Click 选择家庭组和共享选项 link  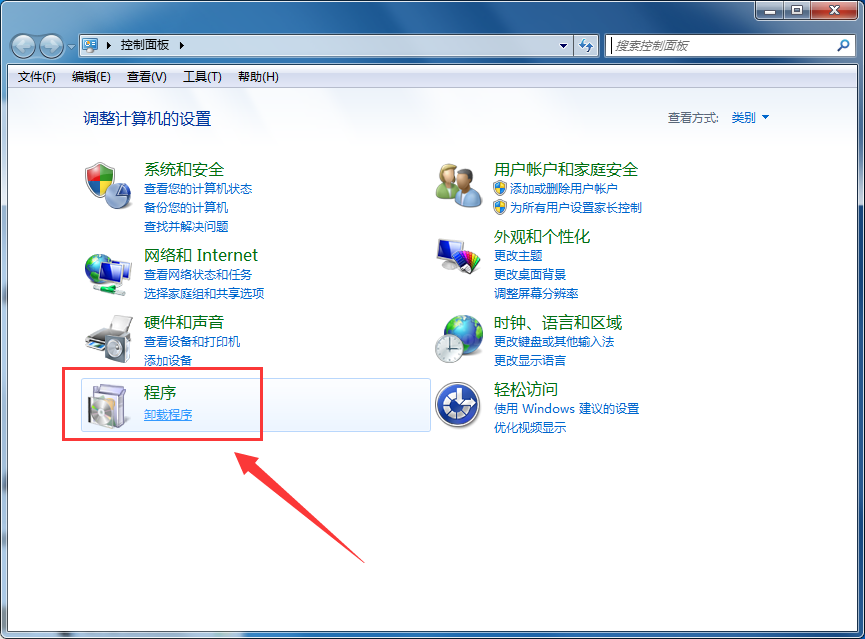204,293
